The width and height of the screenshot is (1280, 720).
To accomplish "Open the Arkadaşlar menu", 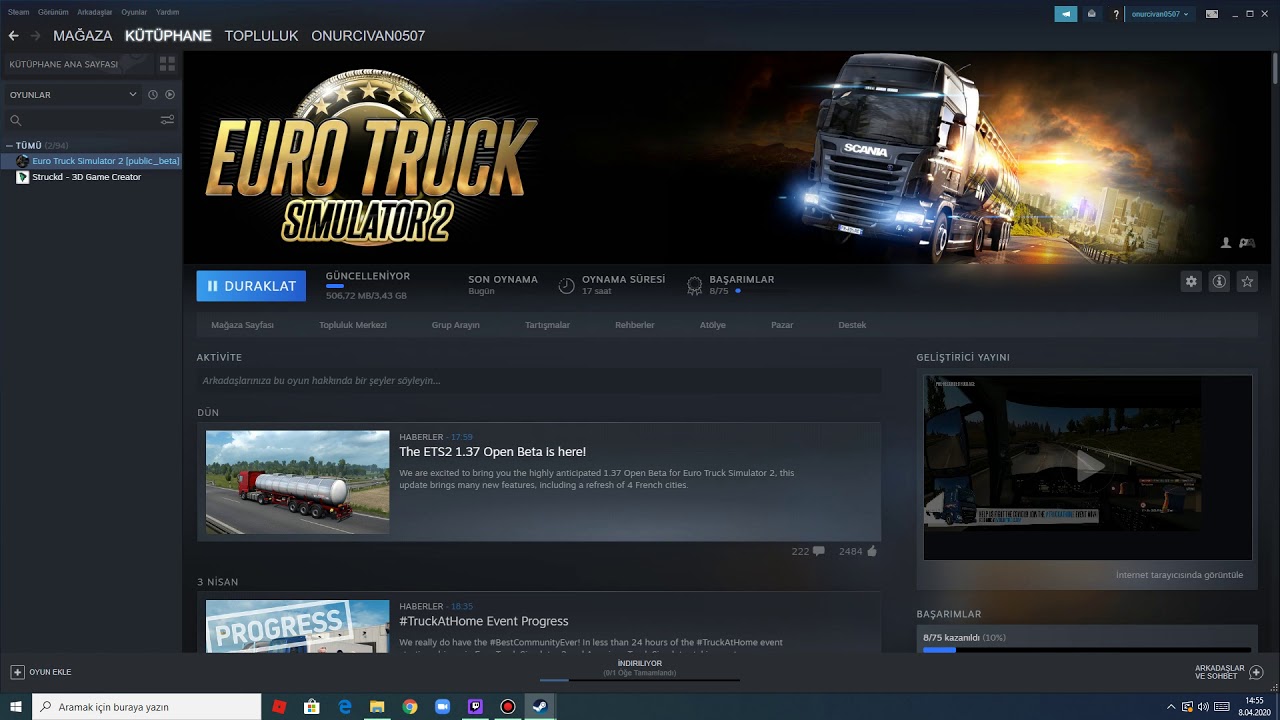I will [95, 12].
